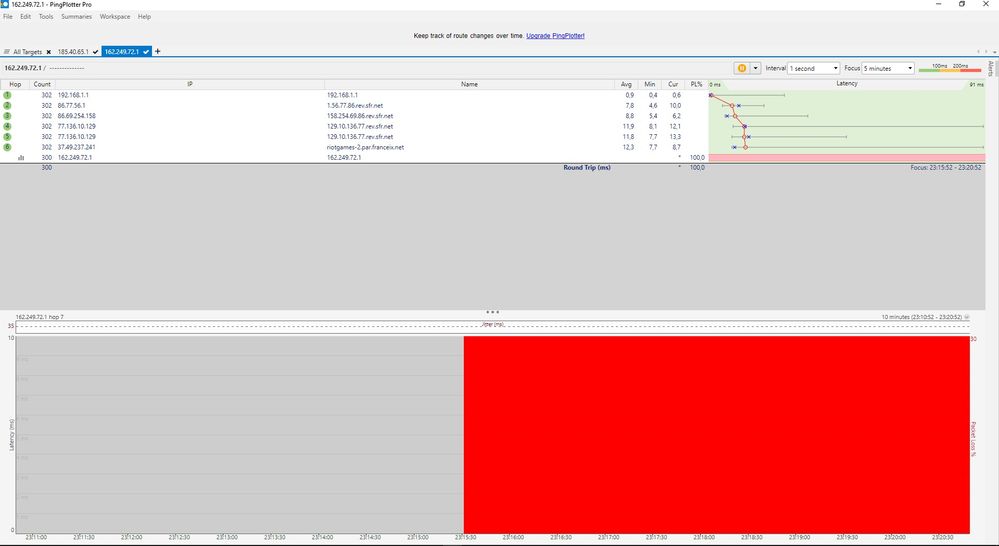
Task: Open the Tools menu
Action: pos(46,17)
